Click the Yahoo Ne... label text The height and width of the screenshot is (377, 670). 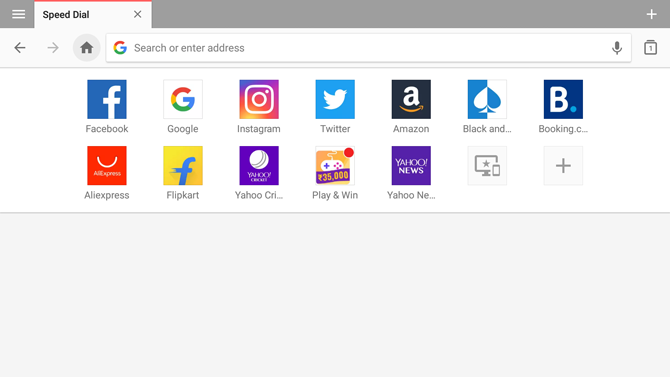(411, 195)
